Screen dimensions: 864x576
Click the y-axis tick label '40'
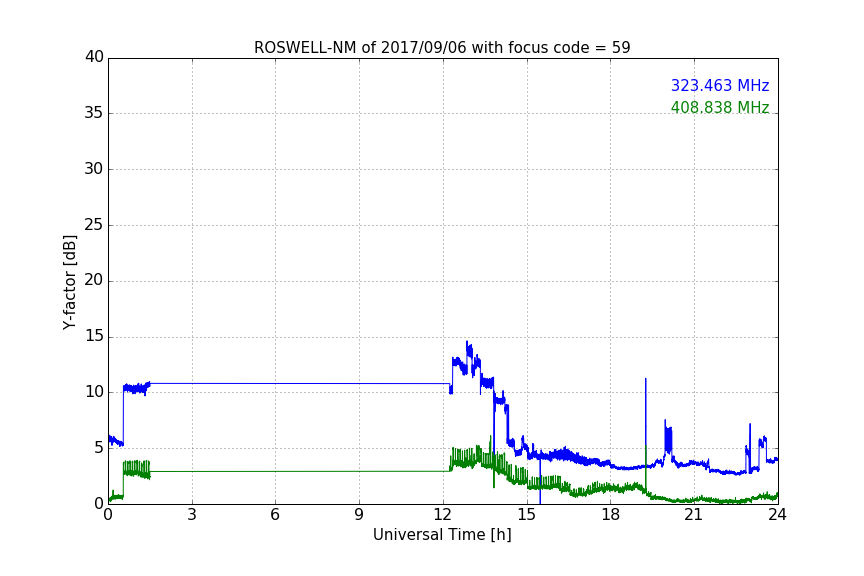pyautogui.click(x=94, y=57)
